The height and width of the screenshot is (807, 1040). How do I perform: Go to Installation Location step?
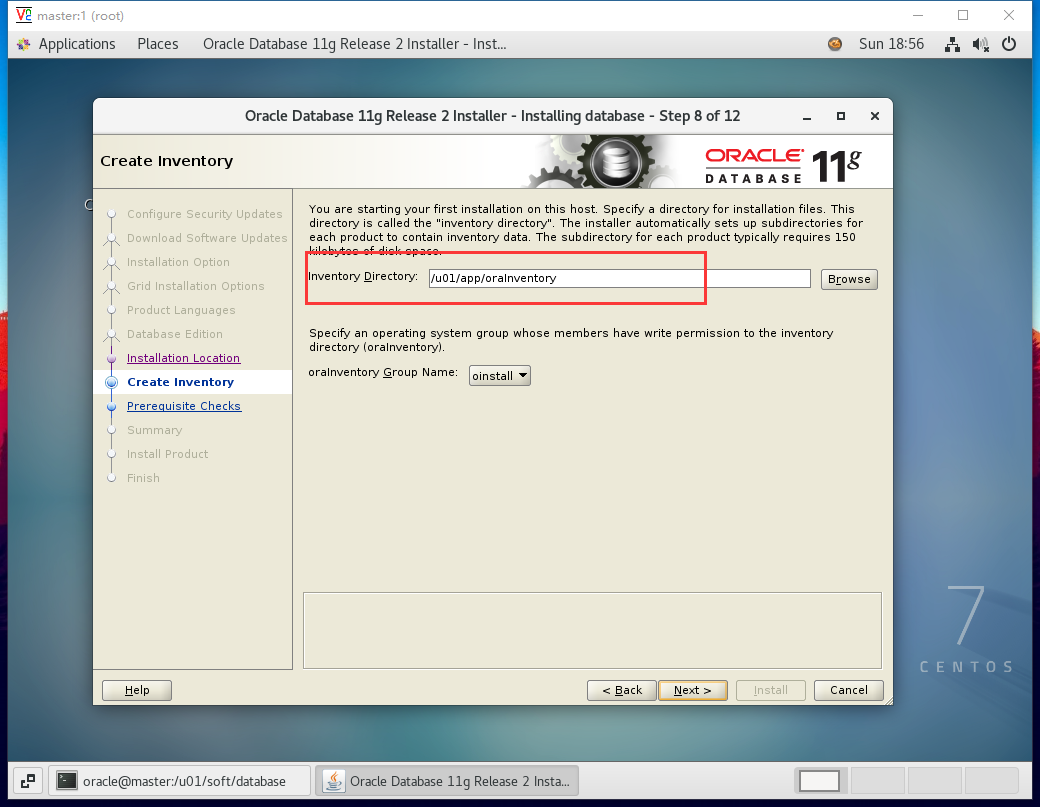pos(183,358)
